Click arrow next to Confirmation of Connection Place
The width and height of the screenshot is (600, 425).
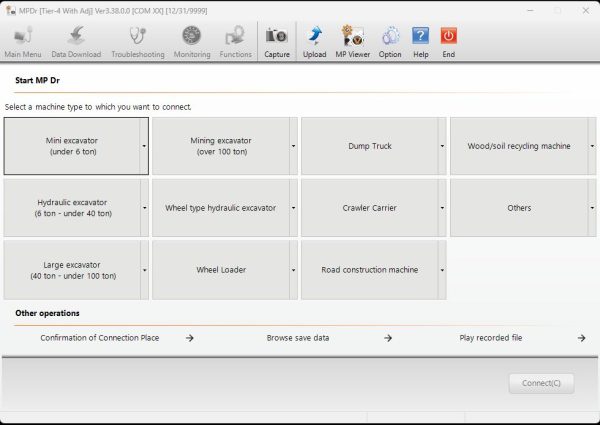tap(190, 338)
